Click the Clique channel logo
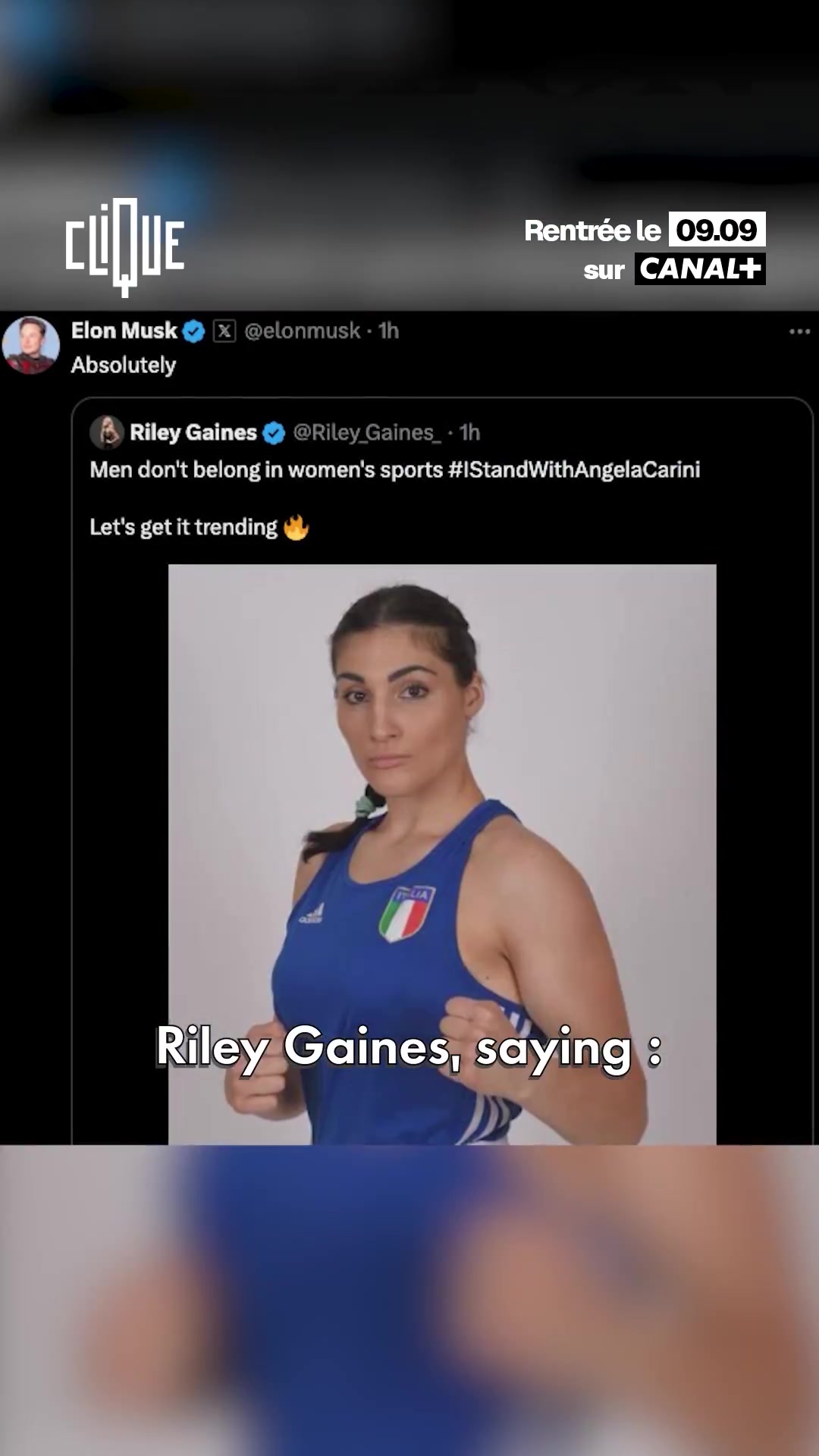Viewport: 819px width, 1456px height. (x=124, y=246)
